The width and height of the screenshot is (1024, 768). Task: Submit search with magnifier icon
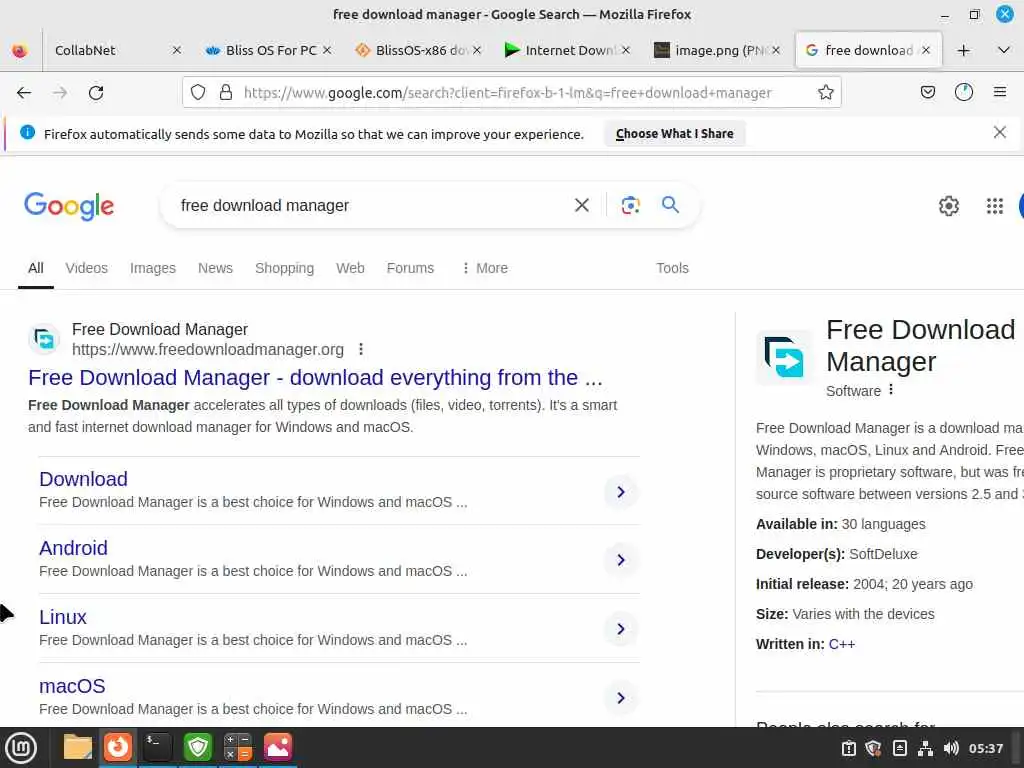pos(670,204)
